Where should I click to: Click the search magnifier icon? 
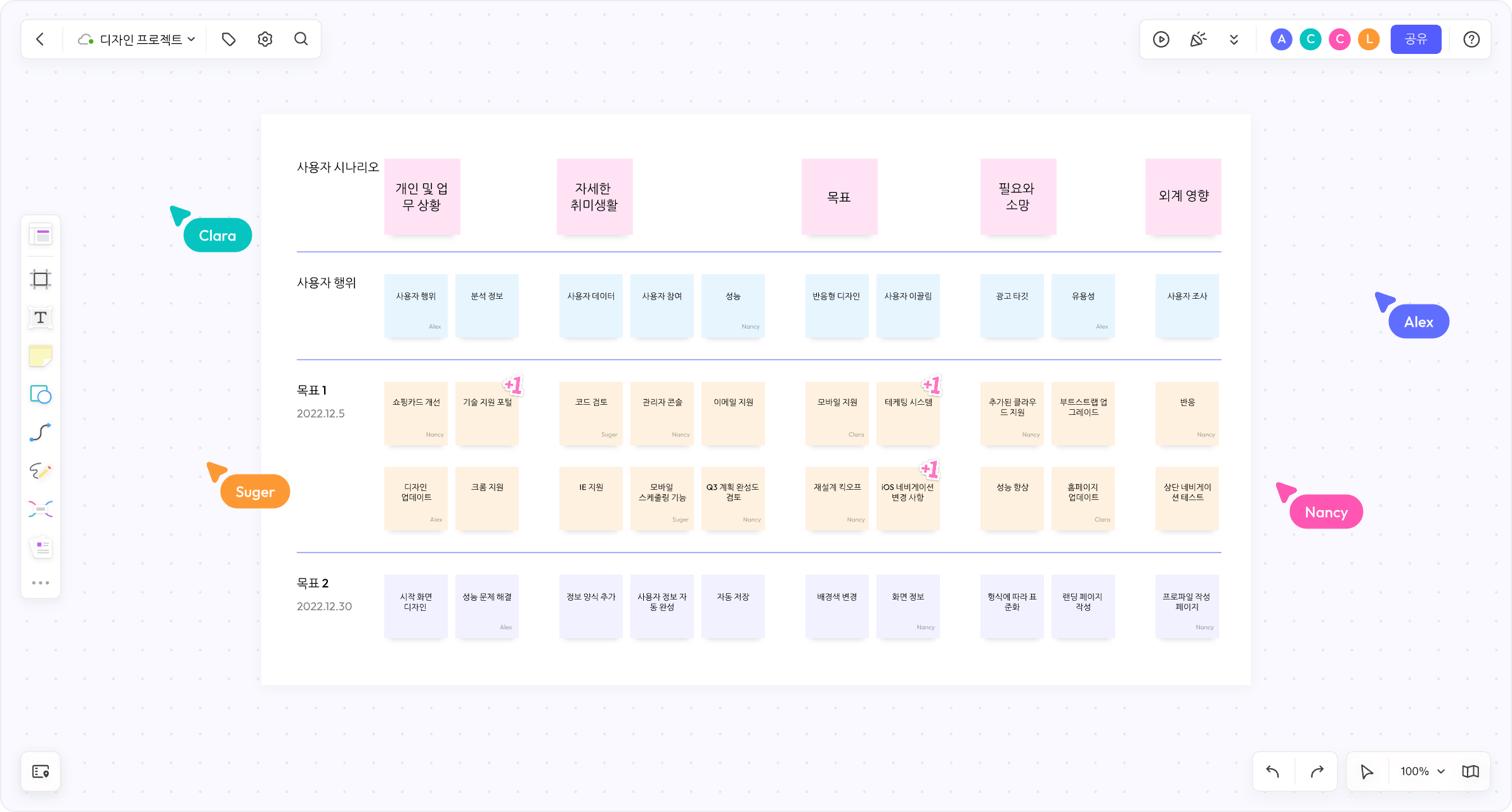click(x=301, y=39)
